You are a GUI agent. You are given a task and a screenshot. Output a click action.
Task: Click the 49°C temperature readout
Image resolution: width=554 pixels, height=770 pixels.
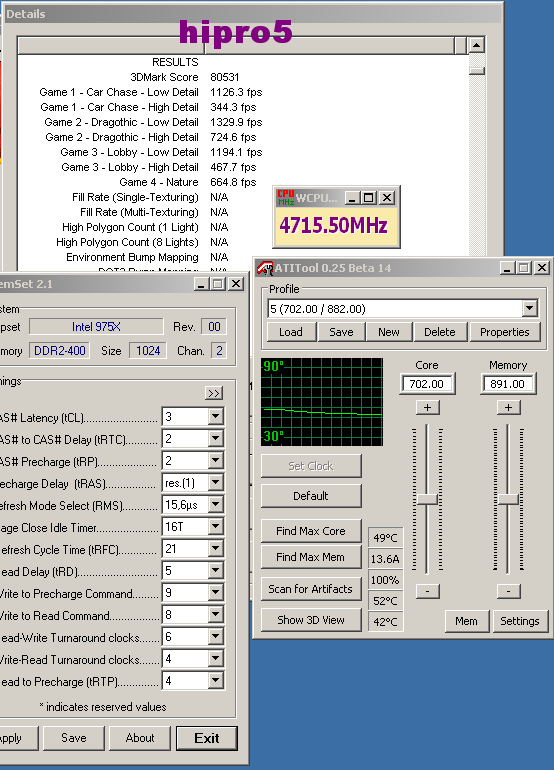(385, 538)
